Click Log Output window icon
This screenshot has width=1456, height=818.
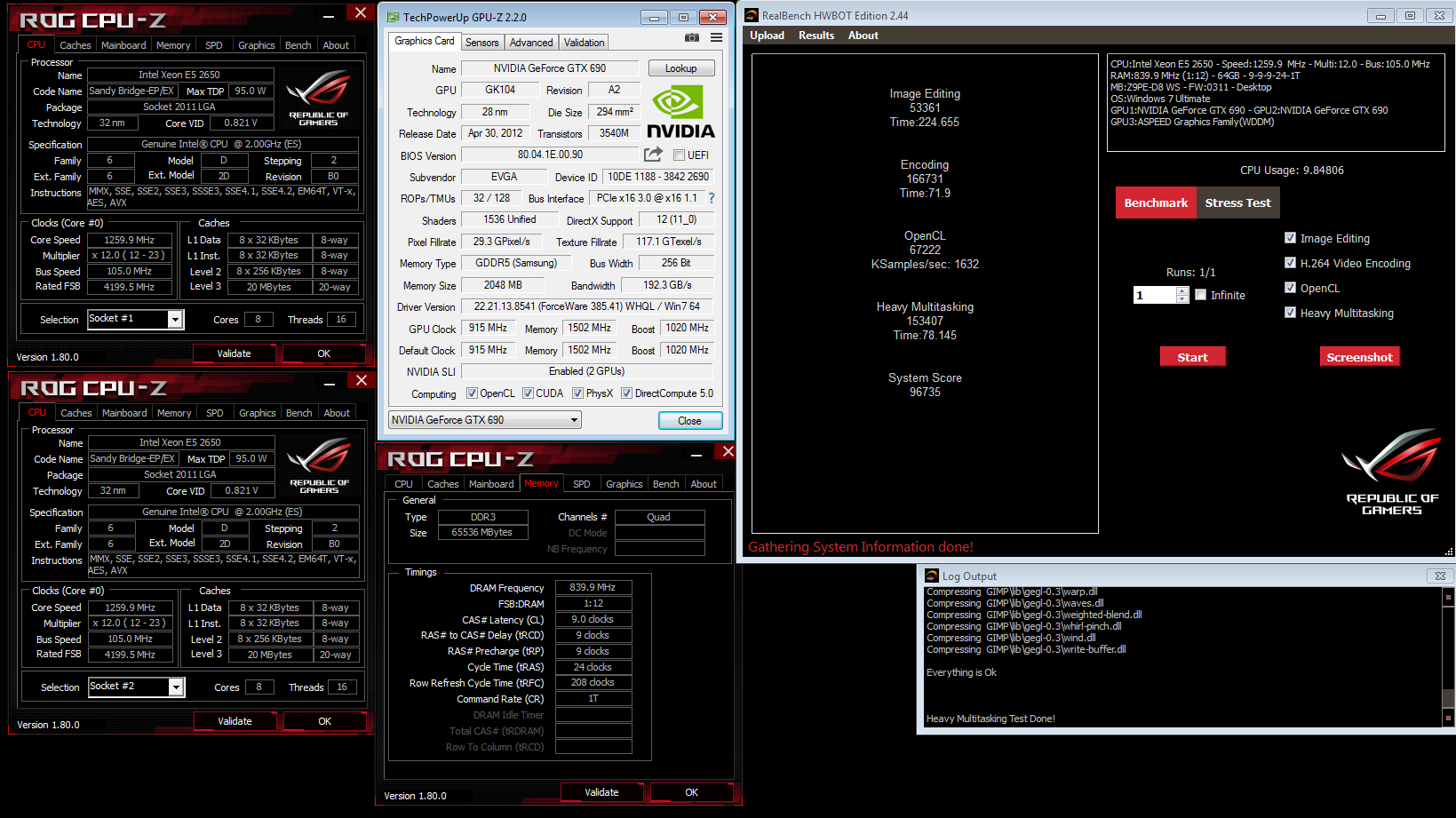(932, 576)
